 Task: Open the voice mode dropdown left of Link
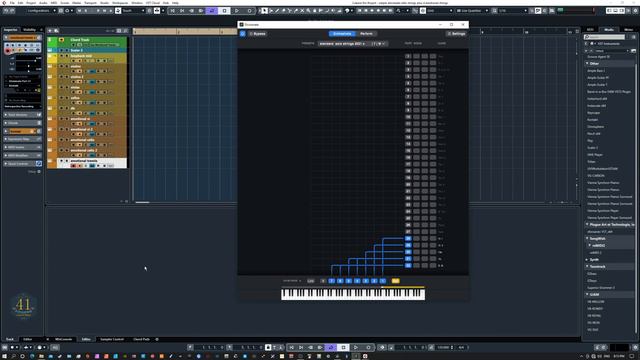click(292, 281)
